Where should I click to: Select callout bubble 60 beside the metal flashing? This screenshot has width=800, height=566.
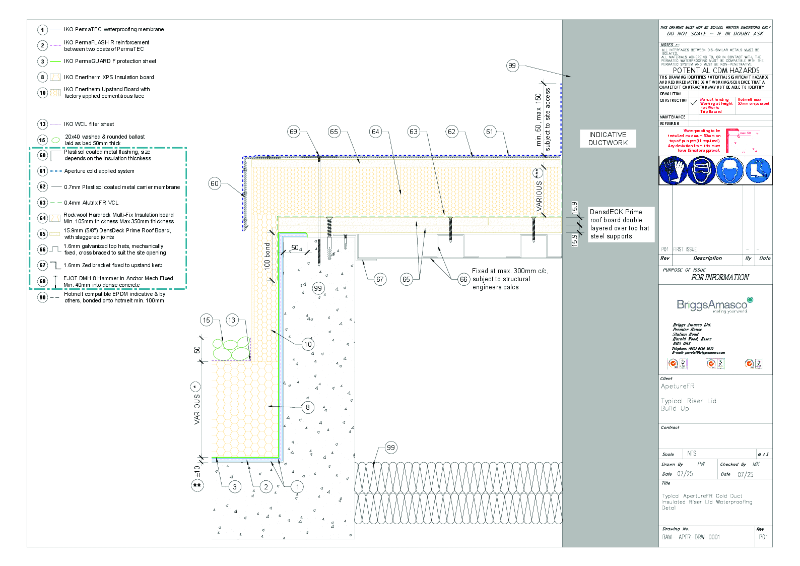(x=214, y=184)
